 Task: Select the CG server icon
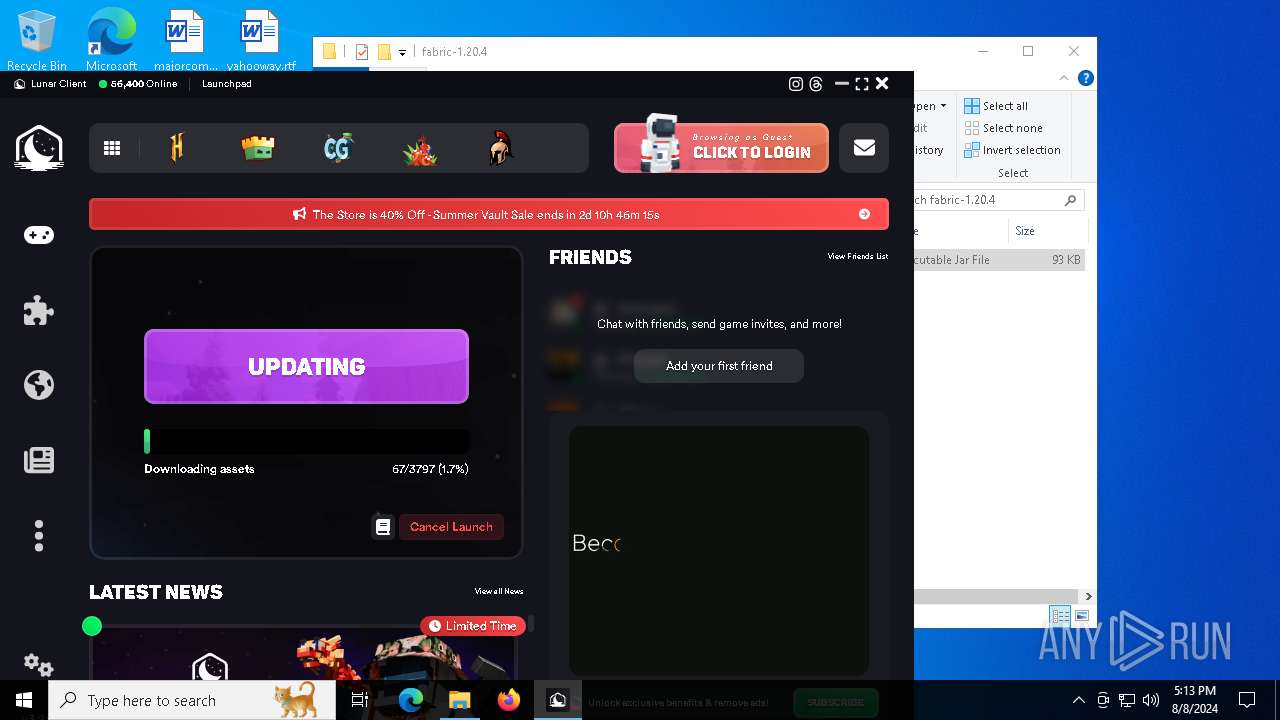338,148
